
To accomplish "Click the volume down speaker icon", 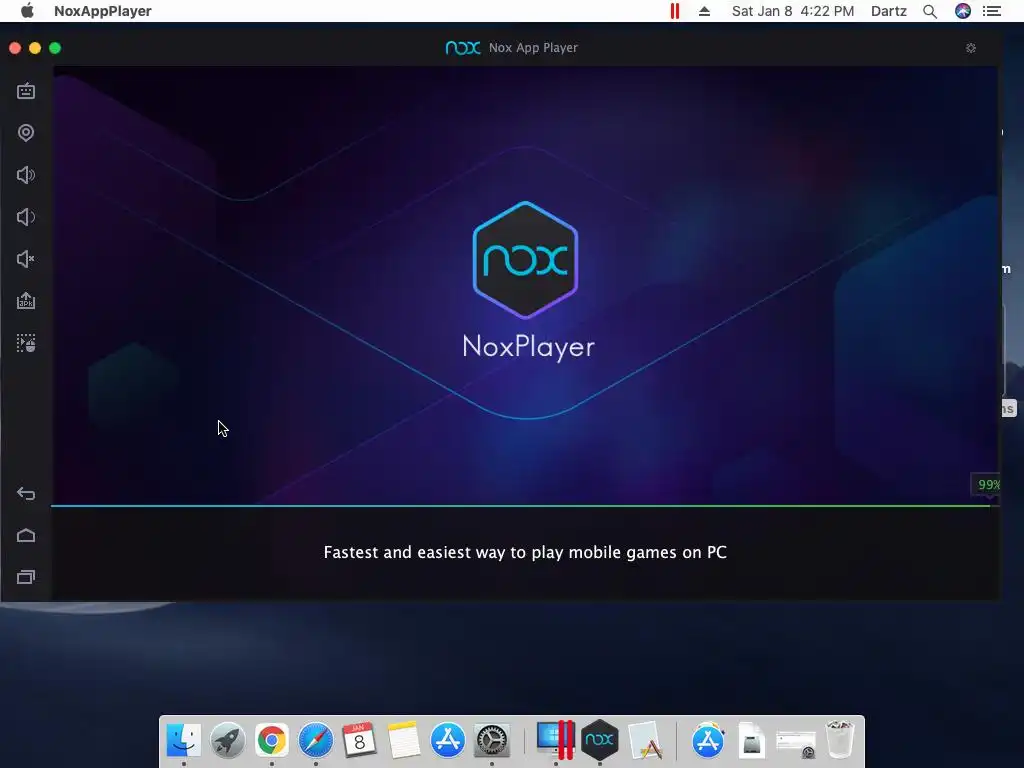I will click(x=26, y=217).
